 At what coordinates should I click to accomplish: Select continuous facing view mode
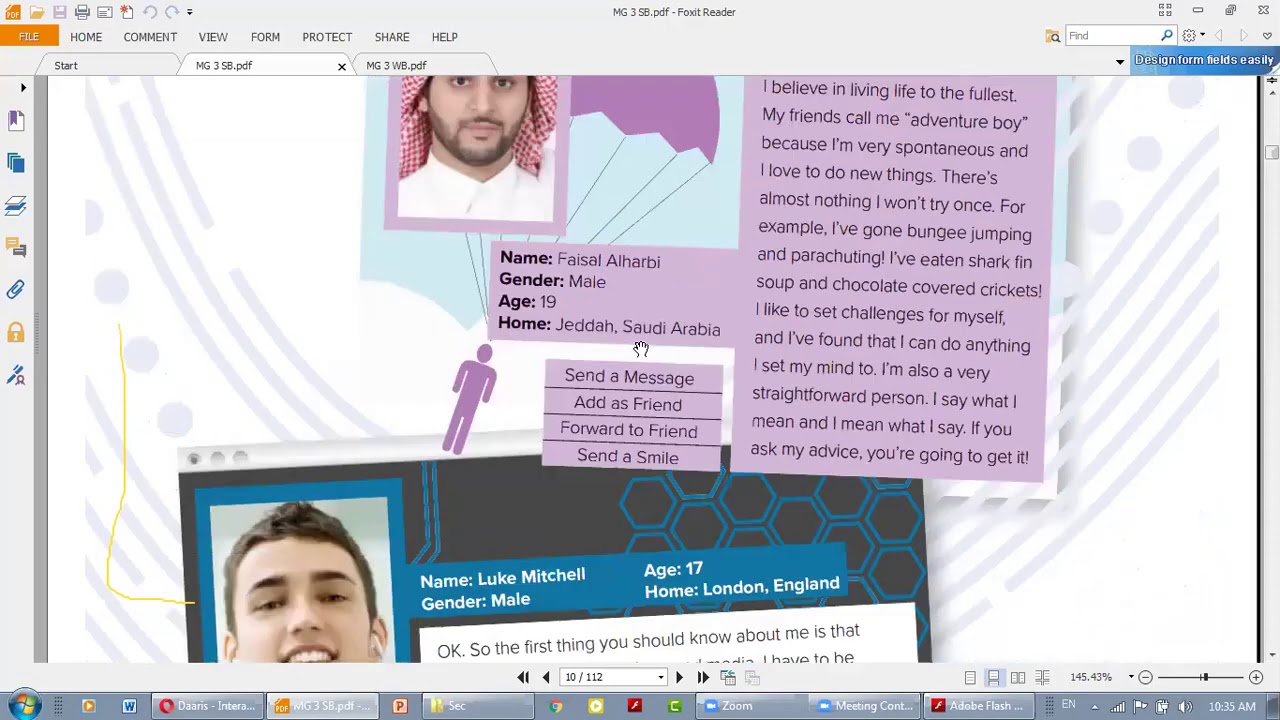point(1042,677)
